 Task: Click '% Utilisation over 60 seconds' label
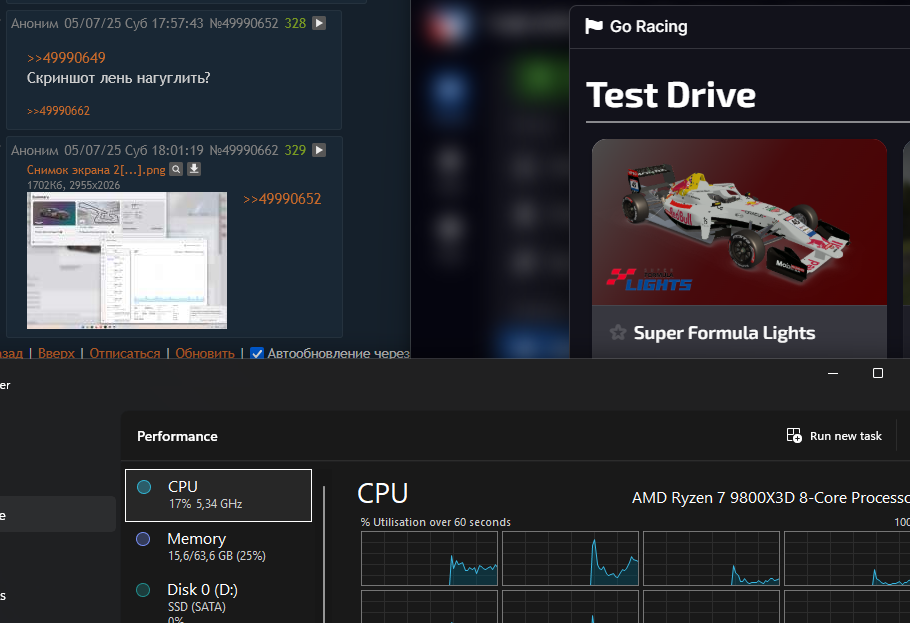(435, 522)
